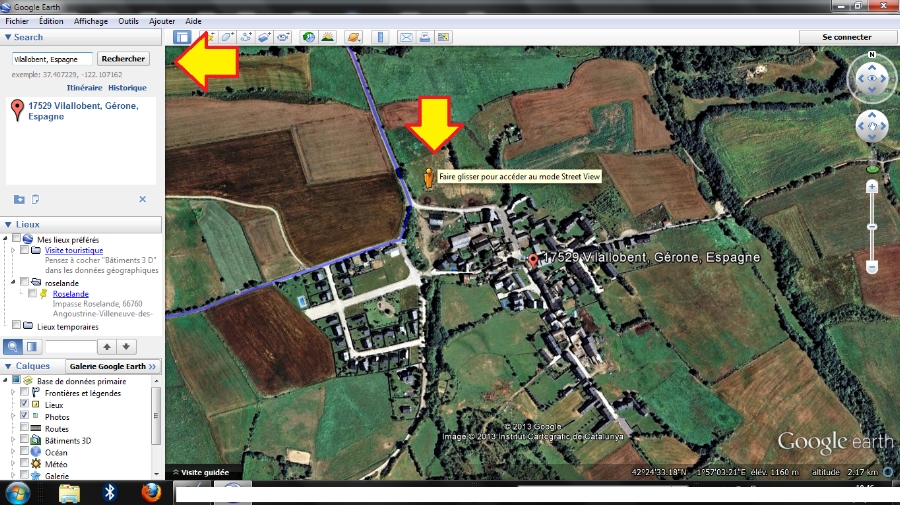Collapse the Calques panel
900x505 pixels.
coord(9,366)
